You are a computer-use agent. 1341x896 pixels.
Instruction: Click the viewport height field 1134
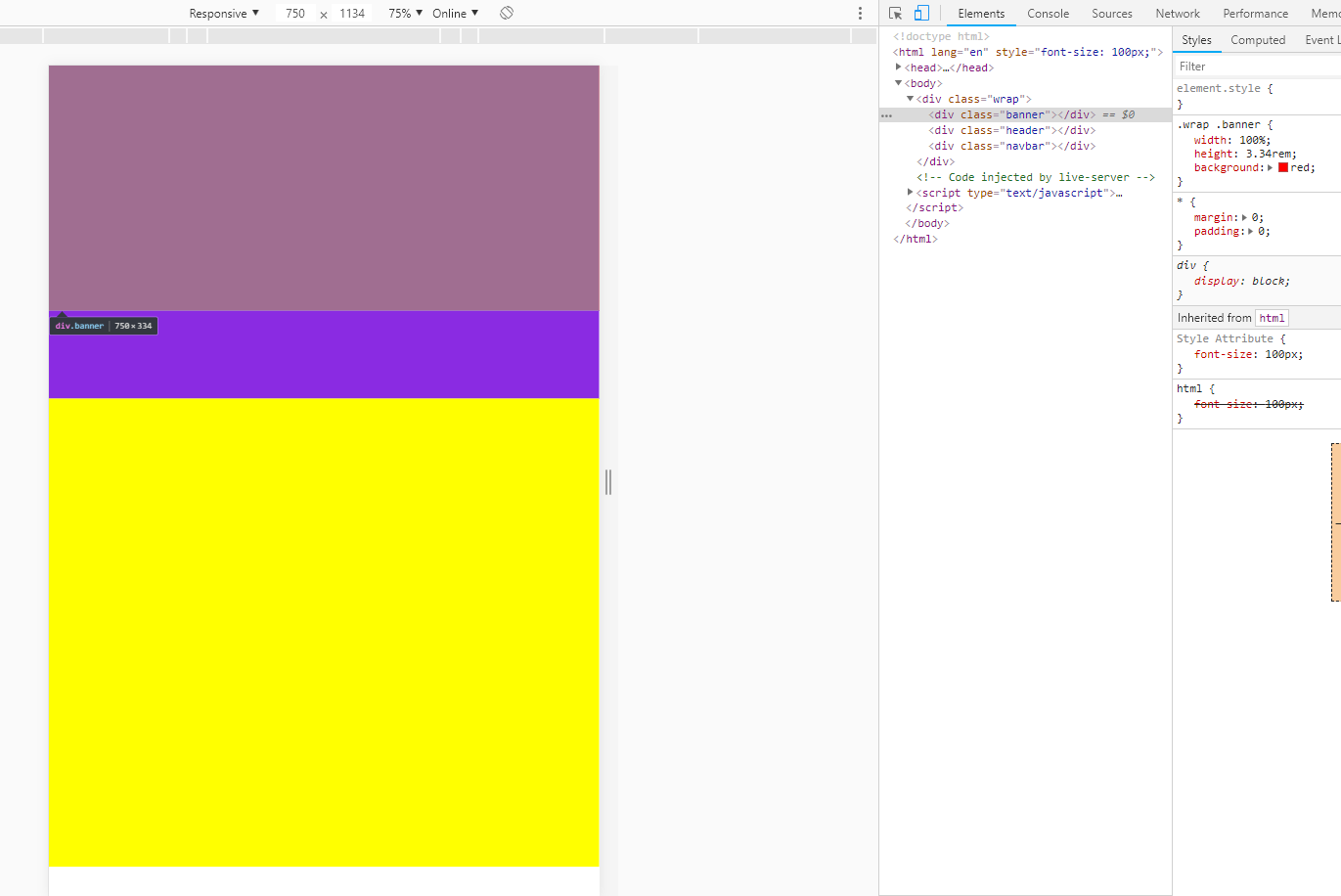click(x=352, y=13)
